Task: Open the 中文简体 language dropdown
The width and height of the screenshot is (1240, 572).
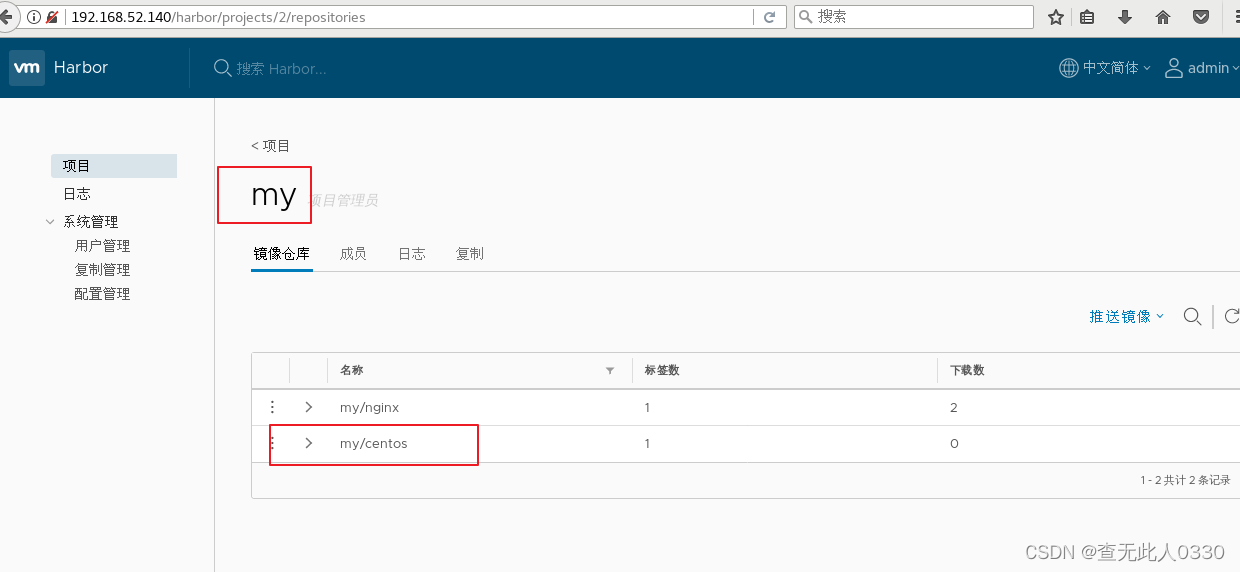Action: pyautogui.click(x=1117, y=68)
